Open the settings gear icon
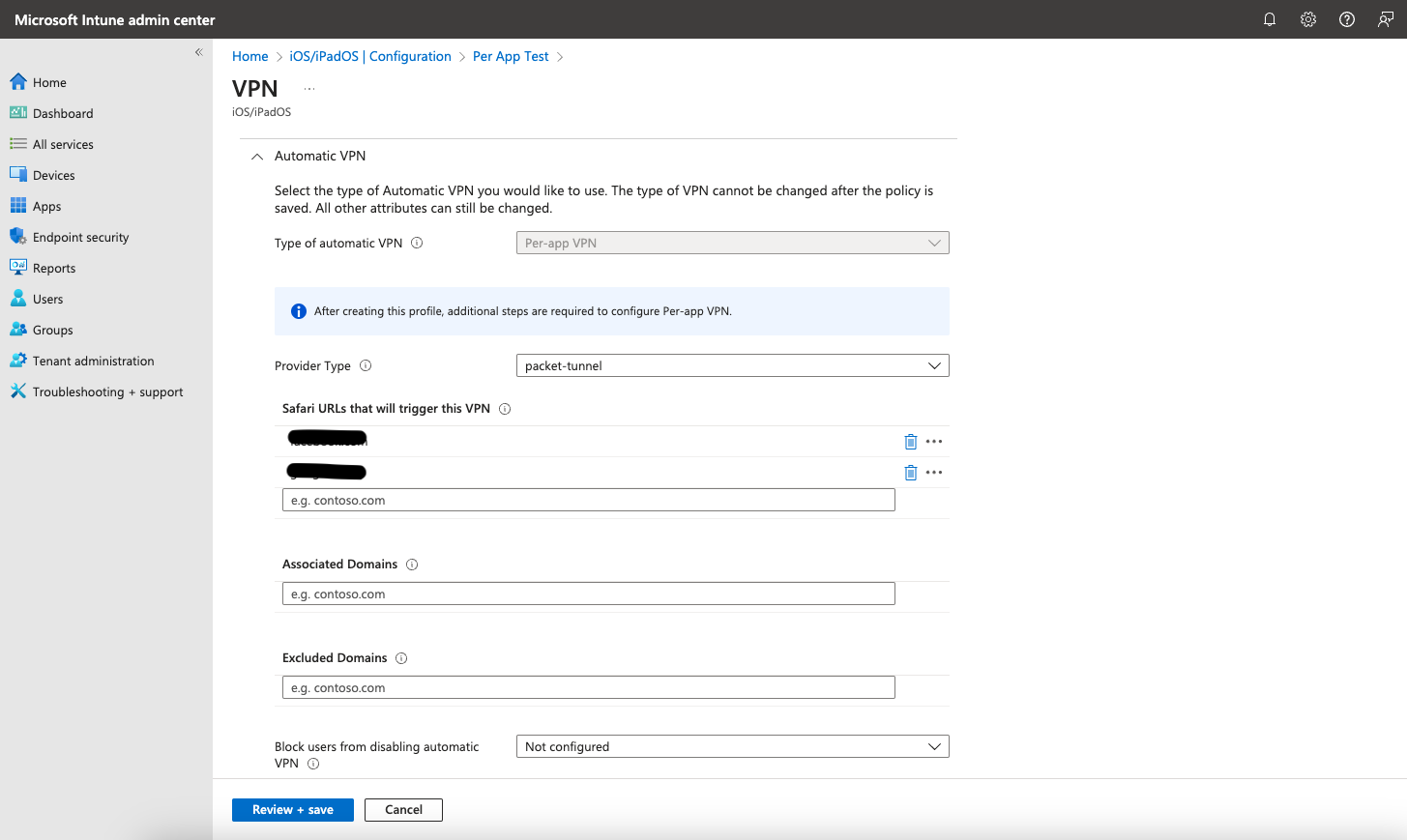 [1308, 19]
